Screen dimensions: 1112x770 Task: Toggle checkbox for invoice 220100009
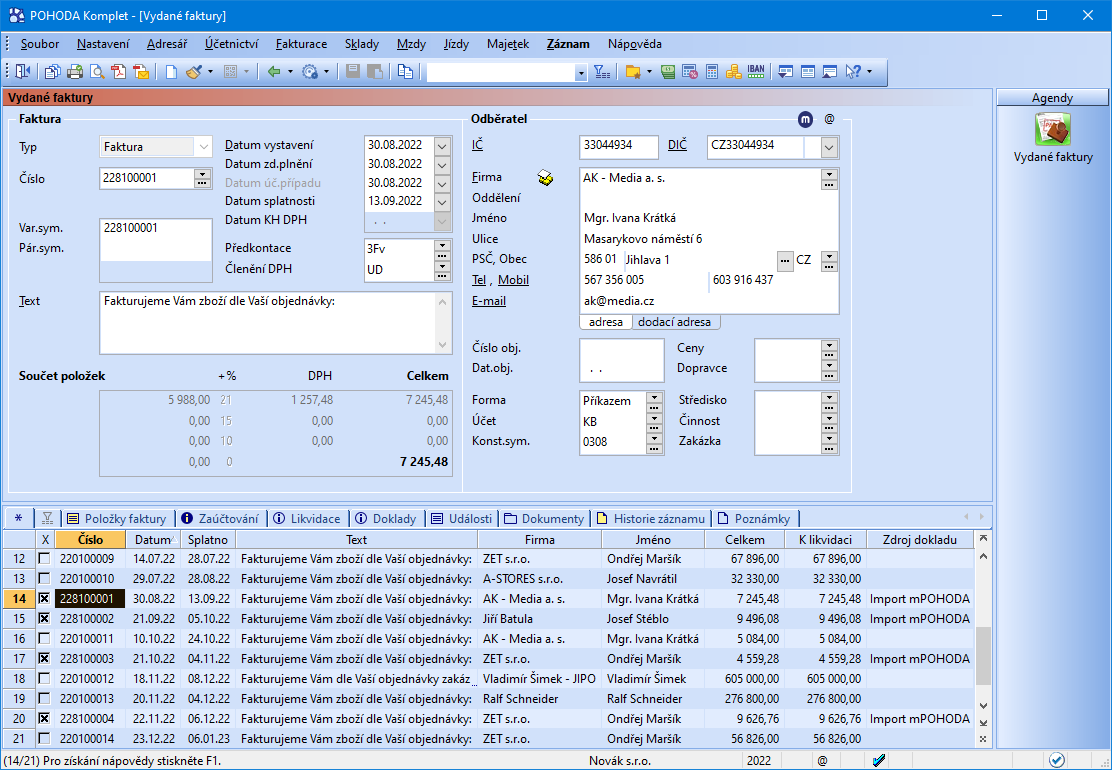coord(45,559)
